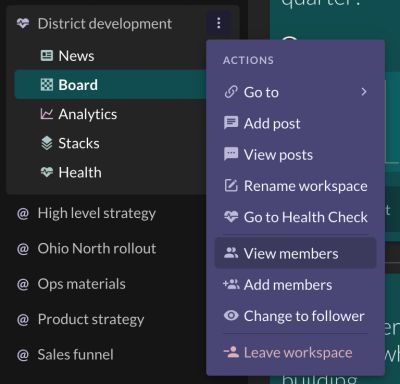Screen dimensions: 400x384
Task: Choose View posts from the menu
Action: [x=295, y=154]
